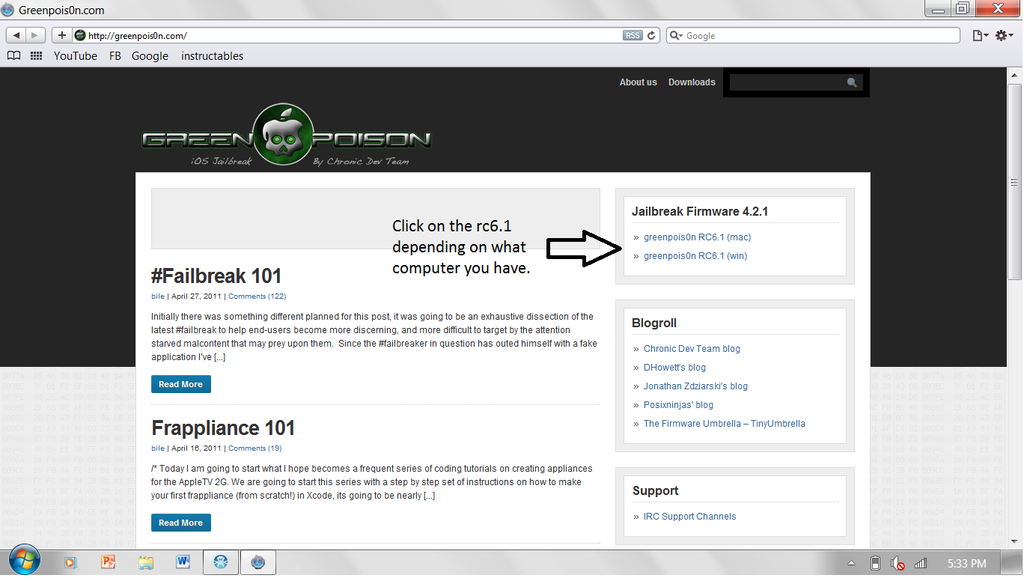This screenshot has width=1024, height=581.
Task: Click the site search magnifier icon
Action: click(x=851, y=82)
